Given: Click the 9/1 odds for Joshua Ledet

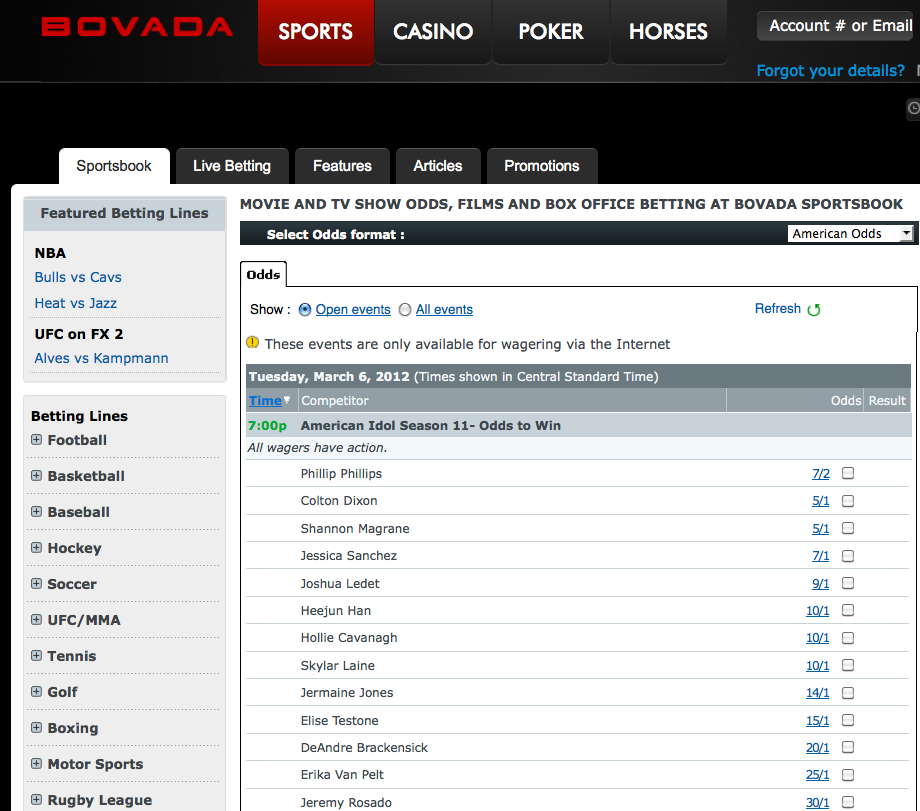Looking at the screenshot, I should (x=821, y=583).
